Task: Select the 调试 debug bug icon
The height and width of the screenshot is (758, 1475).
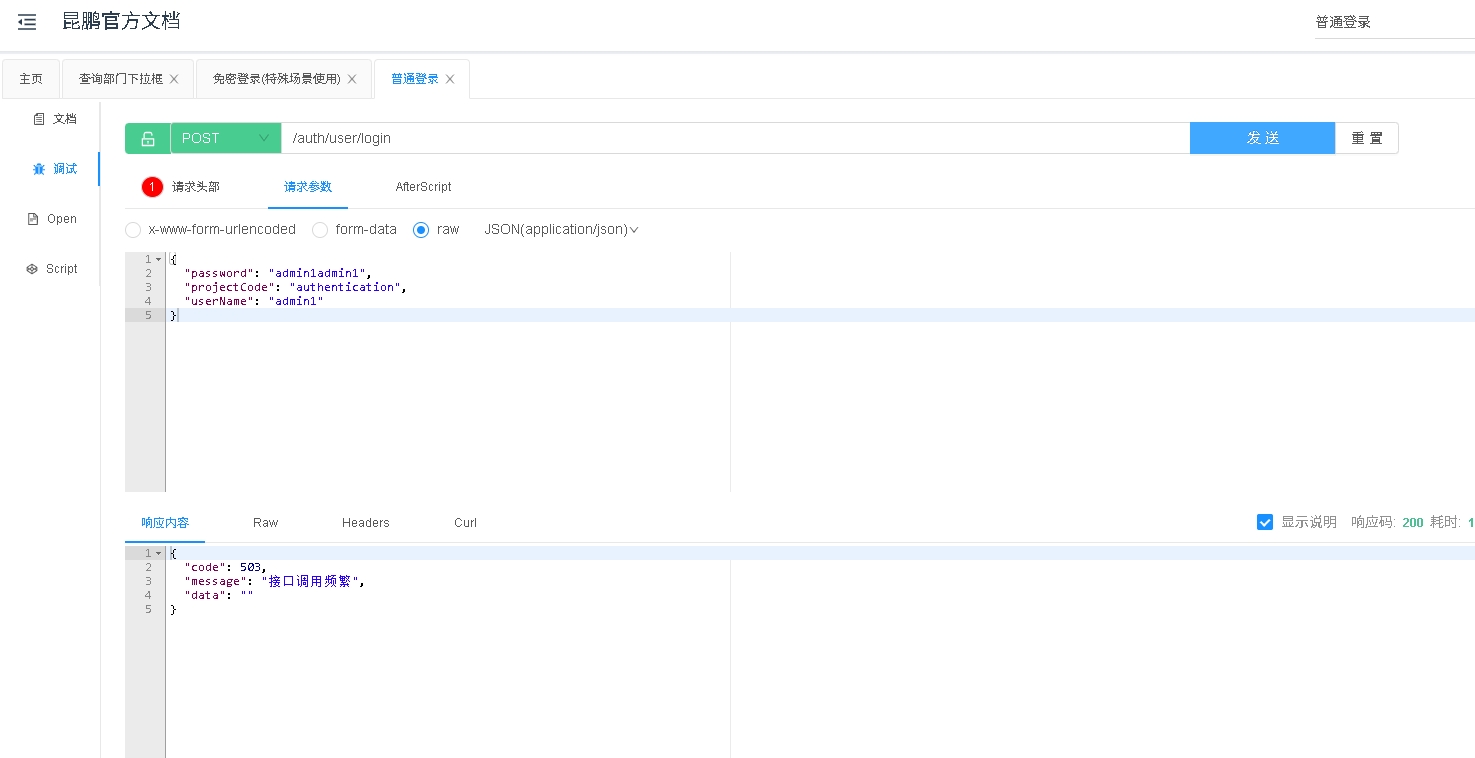Action: (39, 169)
